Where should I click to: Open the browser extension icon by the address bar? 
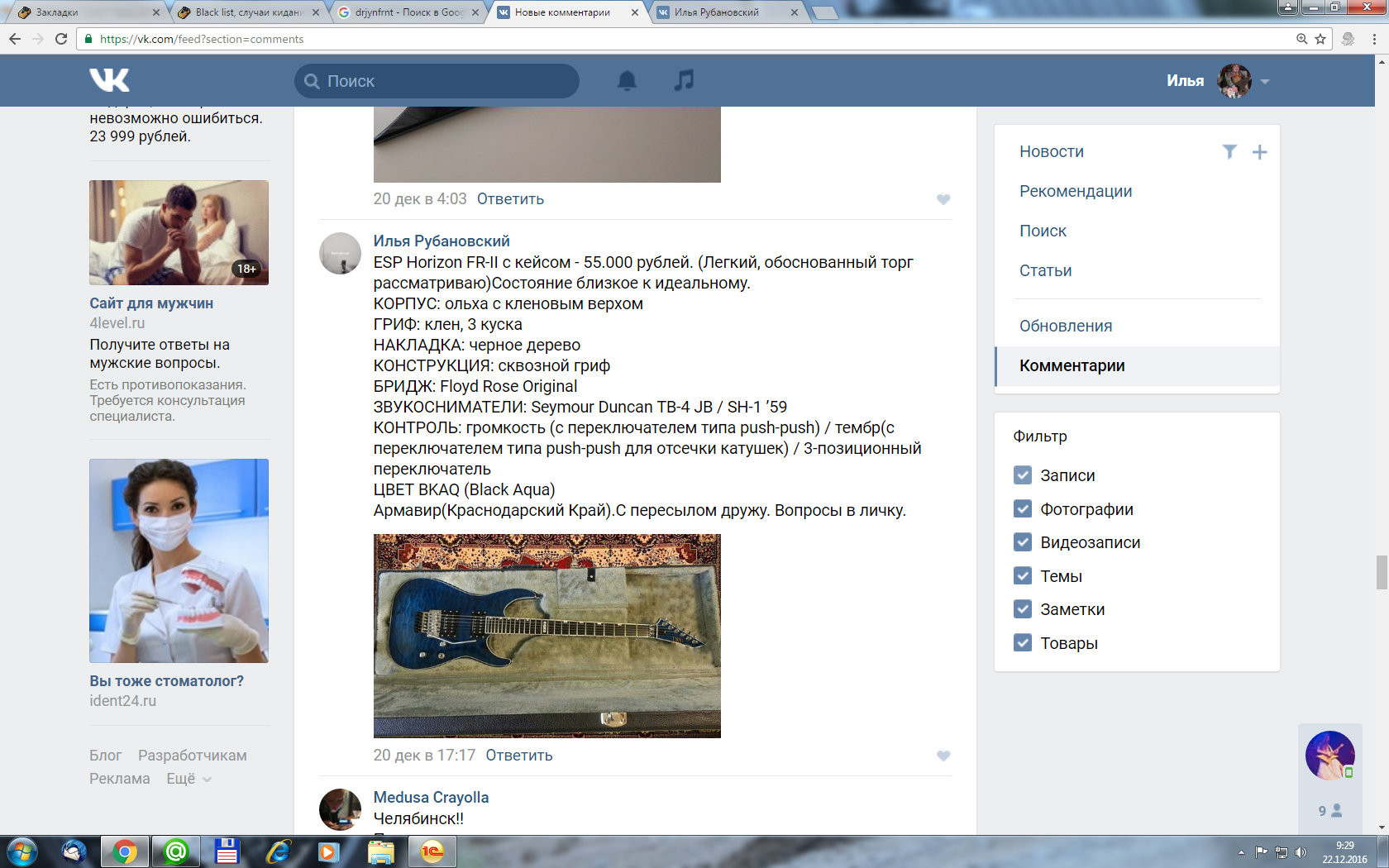(x=1348, y=39)
